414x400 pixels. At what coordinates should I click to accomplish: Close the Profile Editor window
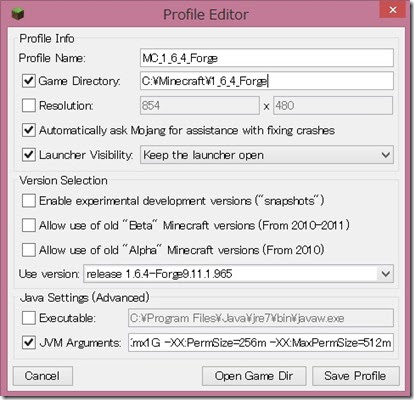pyautogui.click(x=392, y=10)
